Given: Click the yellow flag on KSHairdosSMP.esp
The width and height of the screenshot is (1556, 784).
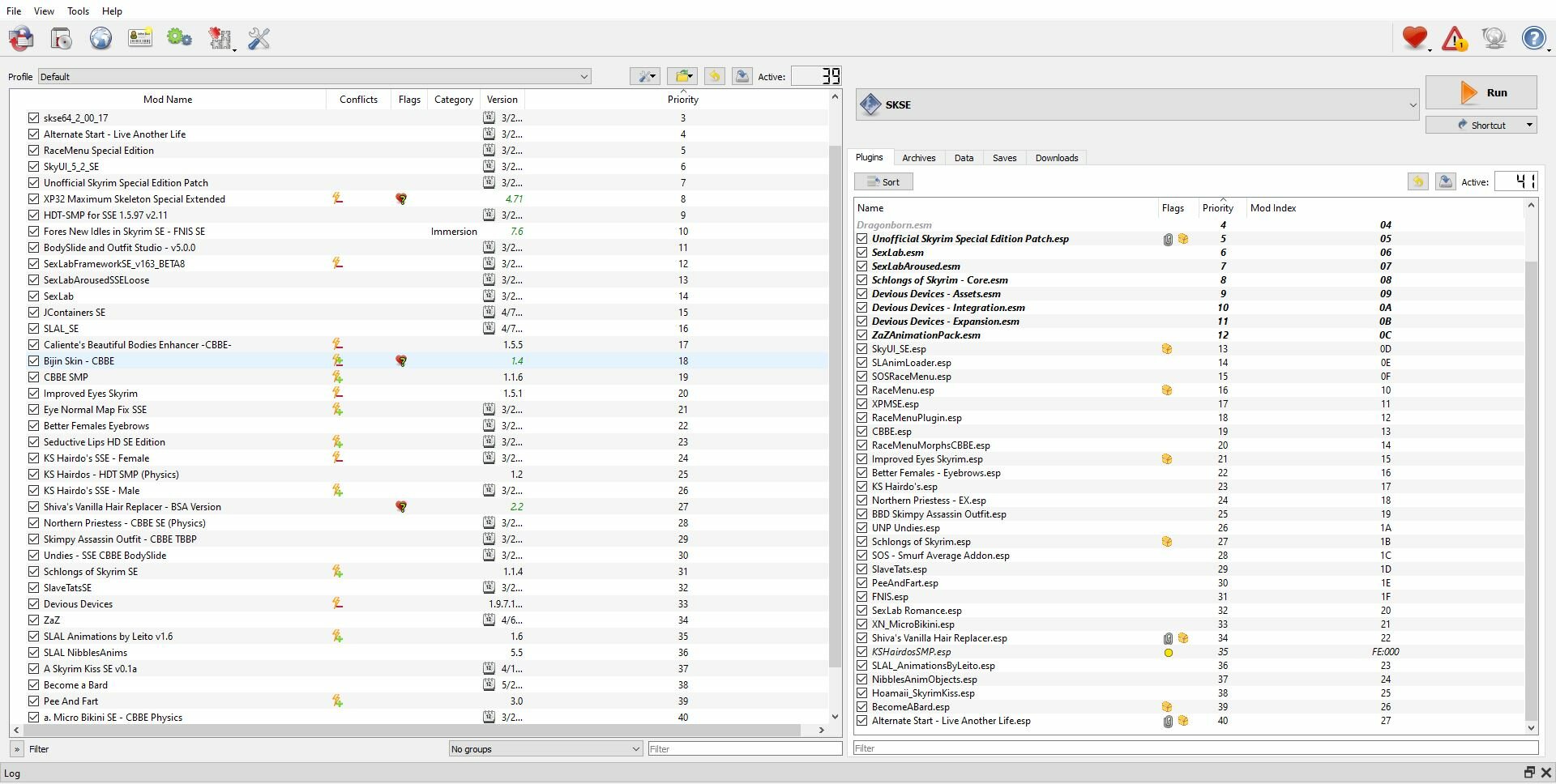Looking at the screenshot, I should 1168,653.
